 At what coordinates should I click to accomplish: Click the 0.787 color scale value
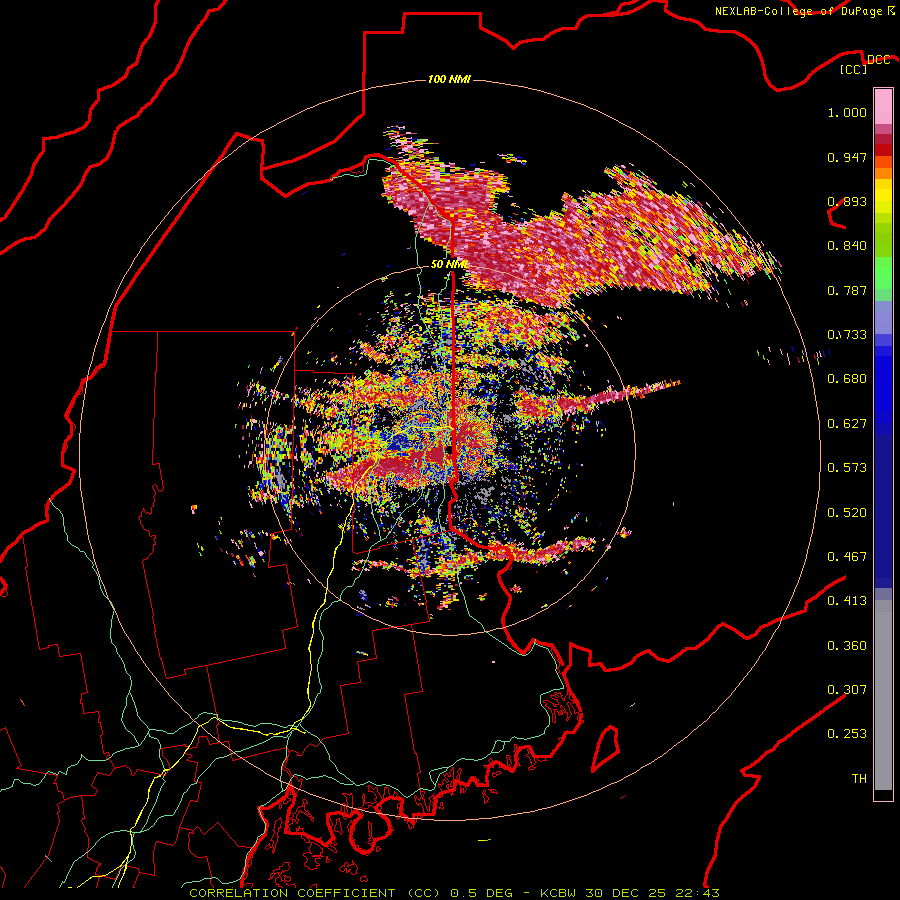point(847,290)
